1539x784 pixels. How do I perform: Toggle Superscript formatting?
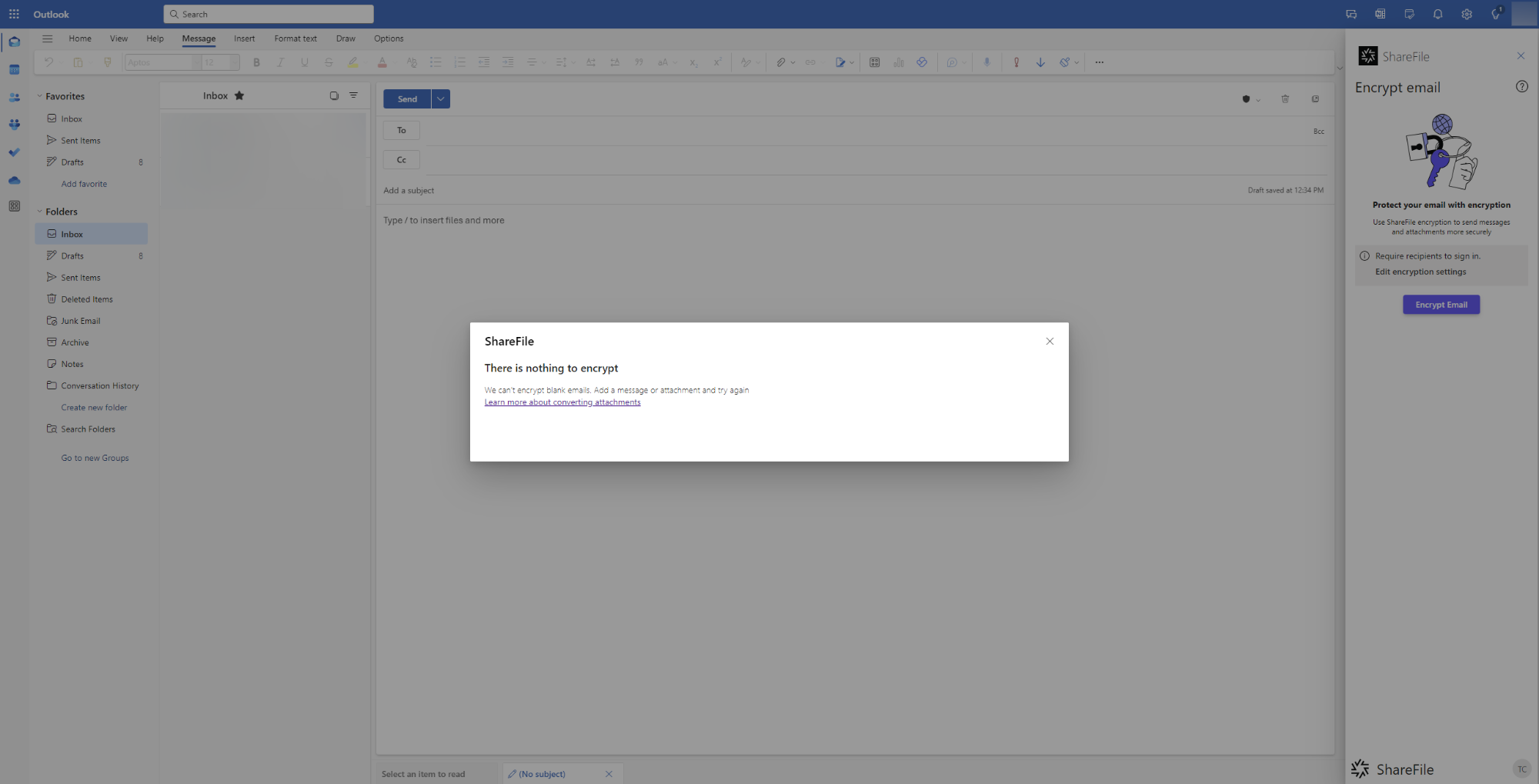tap(717, 62)
